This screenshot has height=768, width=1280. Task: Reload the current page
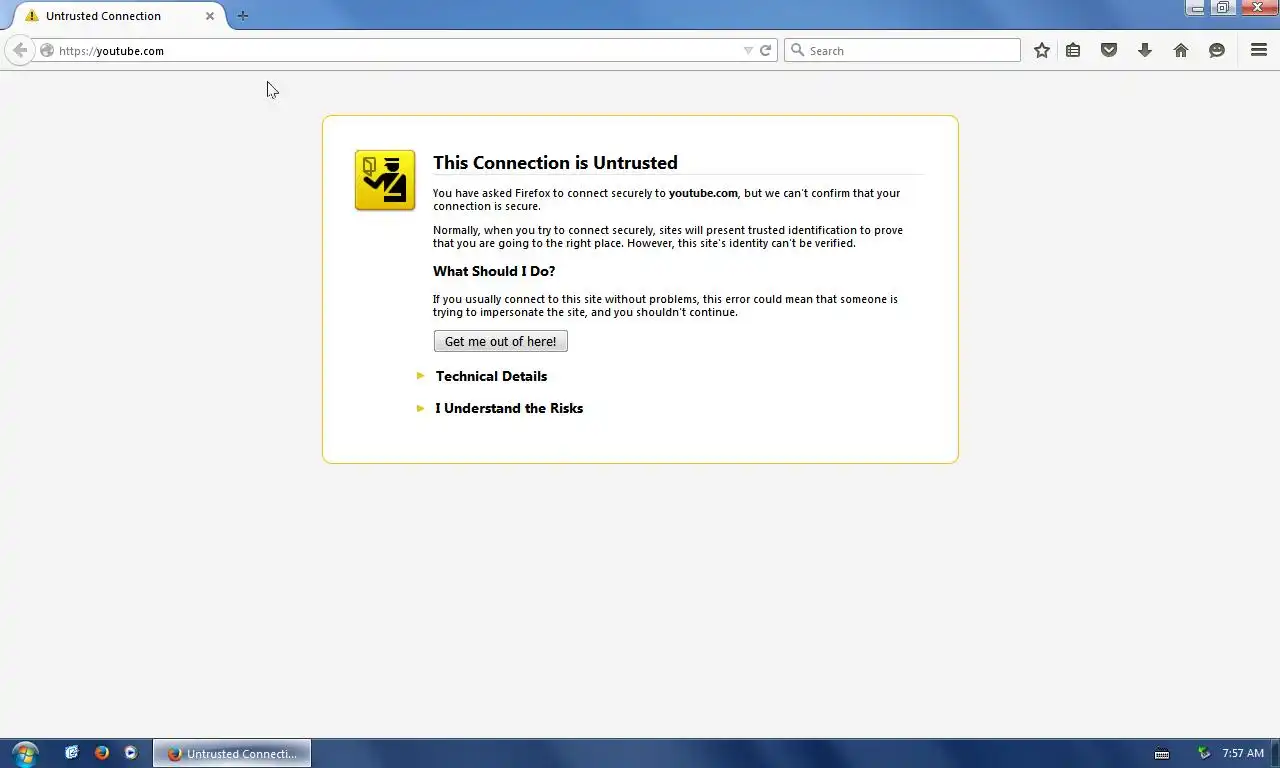(x=766, y=51)
